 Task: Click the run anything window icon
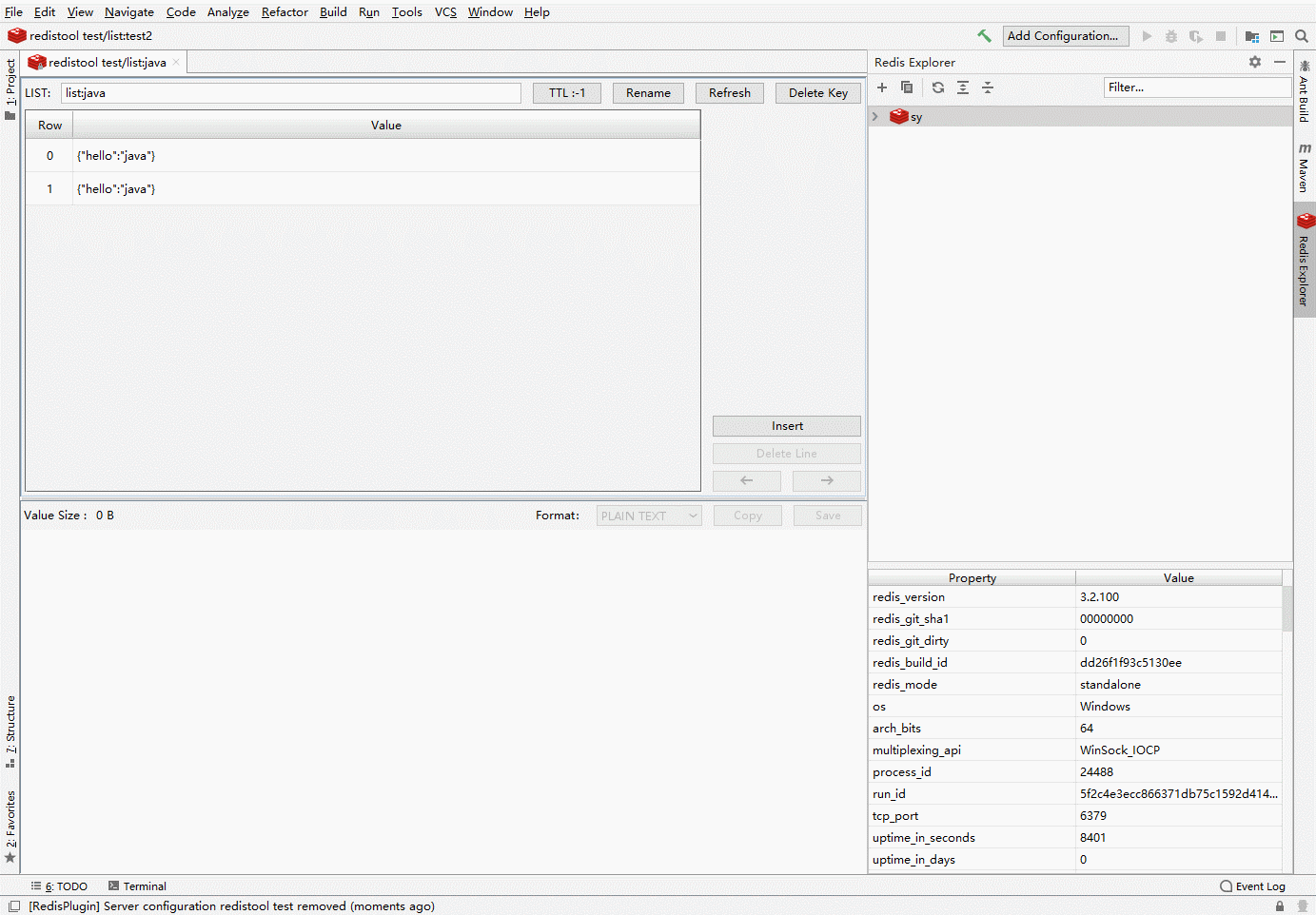[x=1277, y=36]
